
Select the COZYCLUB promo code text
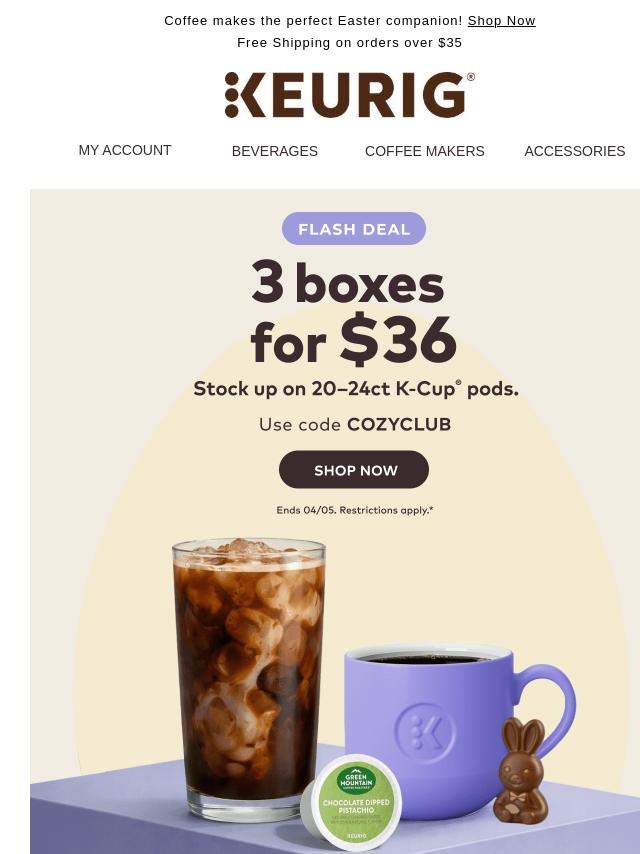399,424
